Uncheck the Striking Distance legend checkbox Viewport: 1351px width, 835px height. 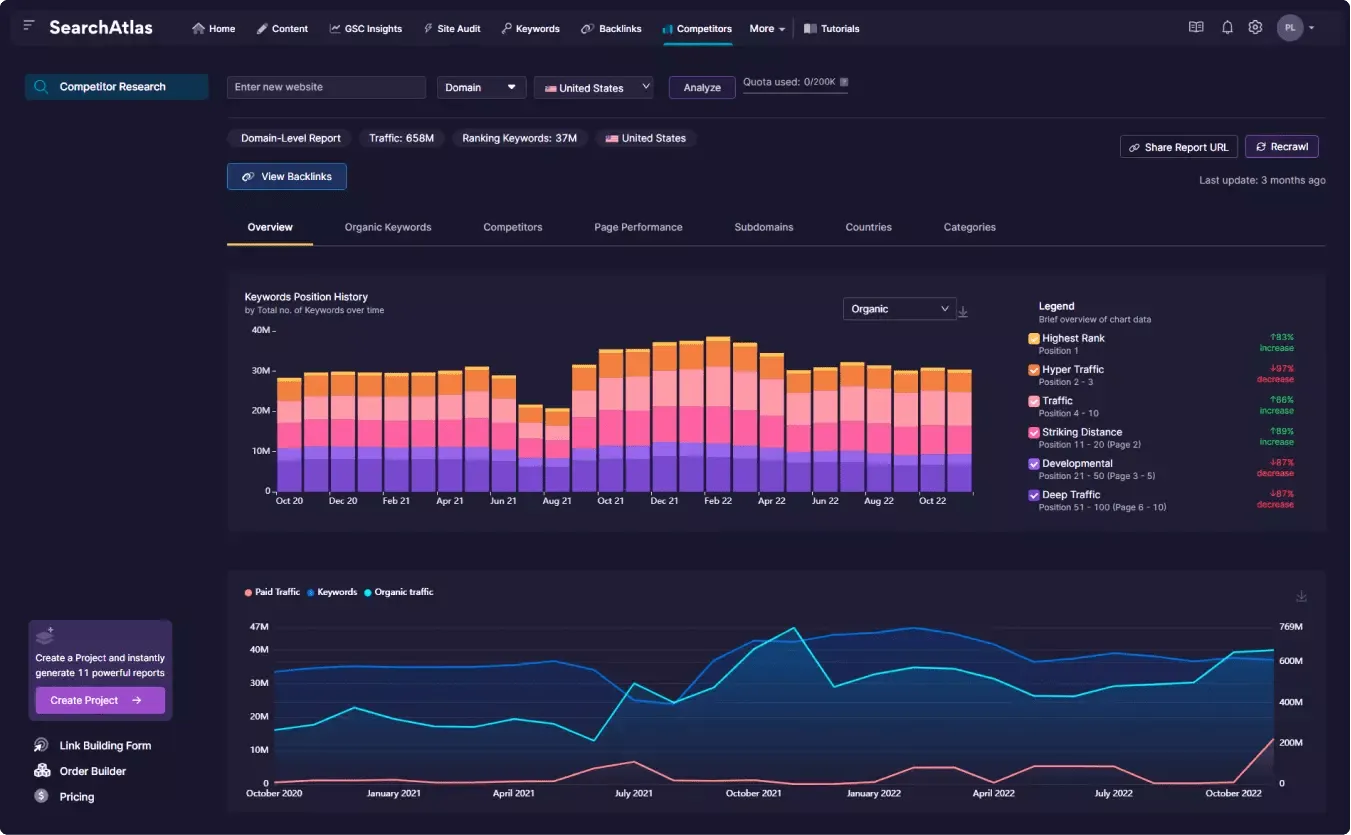1034,433
